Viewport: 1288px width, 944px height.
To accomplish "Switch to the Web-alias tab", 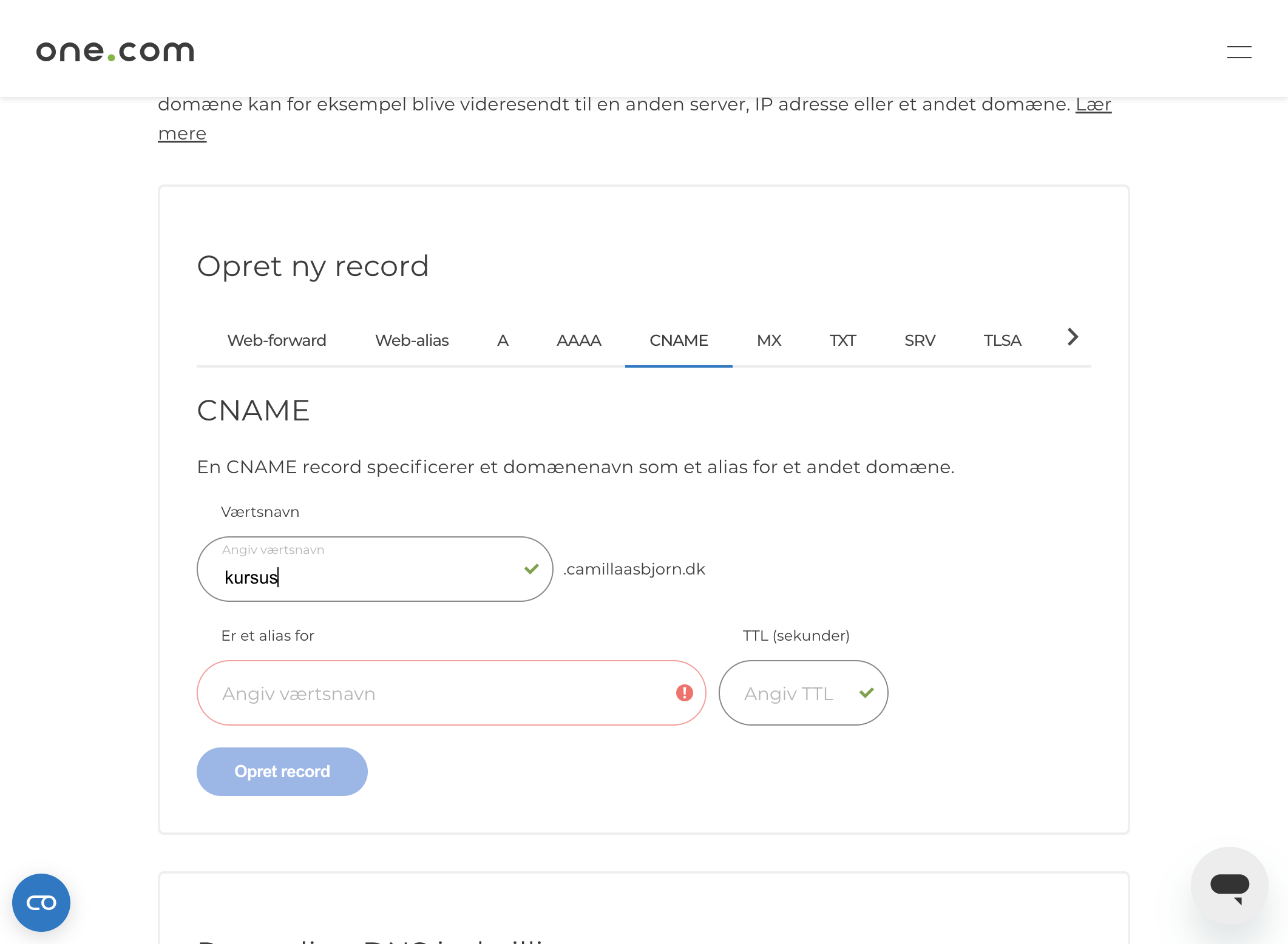I will click(x=412, y=340).
